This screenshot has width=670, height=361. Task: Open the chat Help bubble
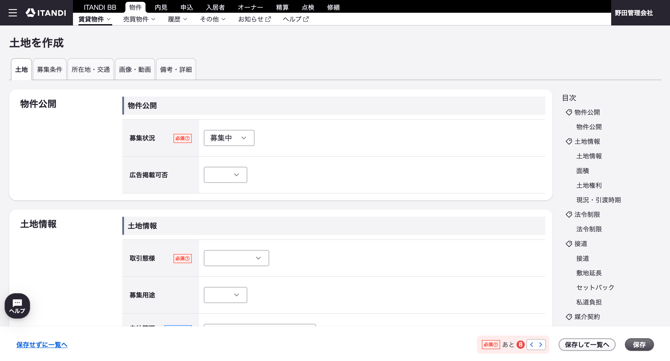click(17, 306)
